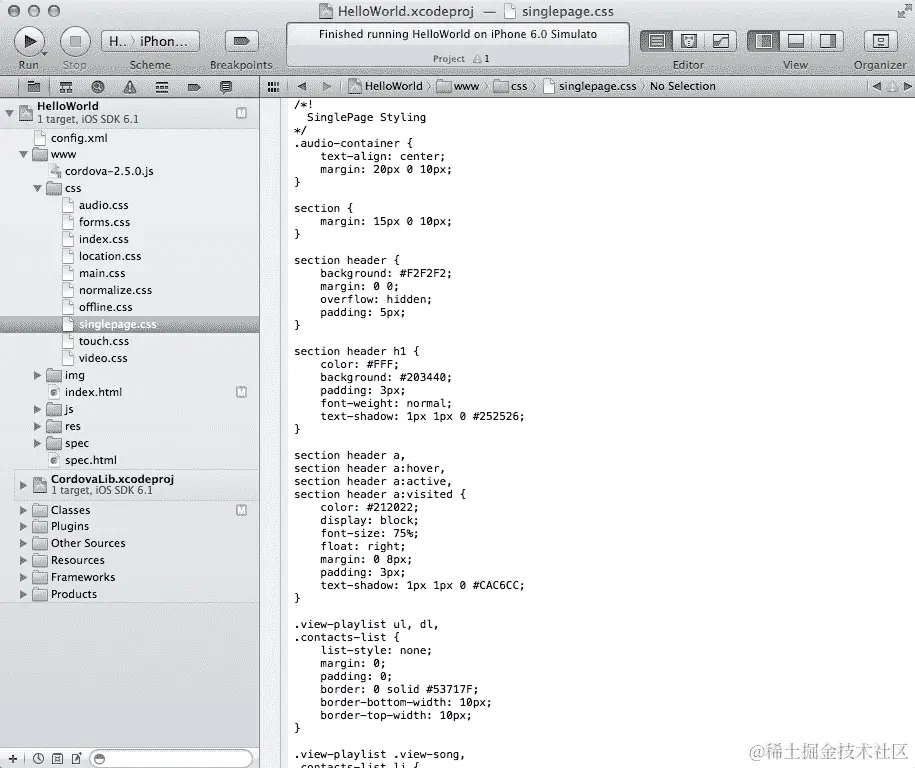Click No Selection in the jump bar
Screen dimensions: 915x768
pyautogui.click(x=682, y=86)
